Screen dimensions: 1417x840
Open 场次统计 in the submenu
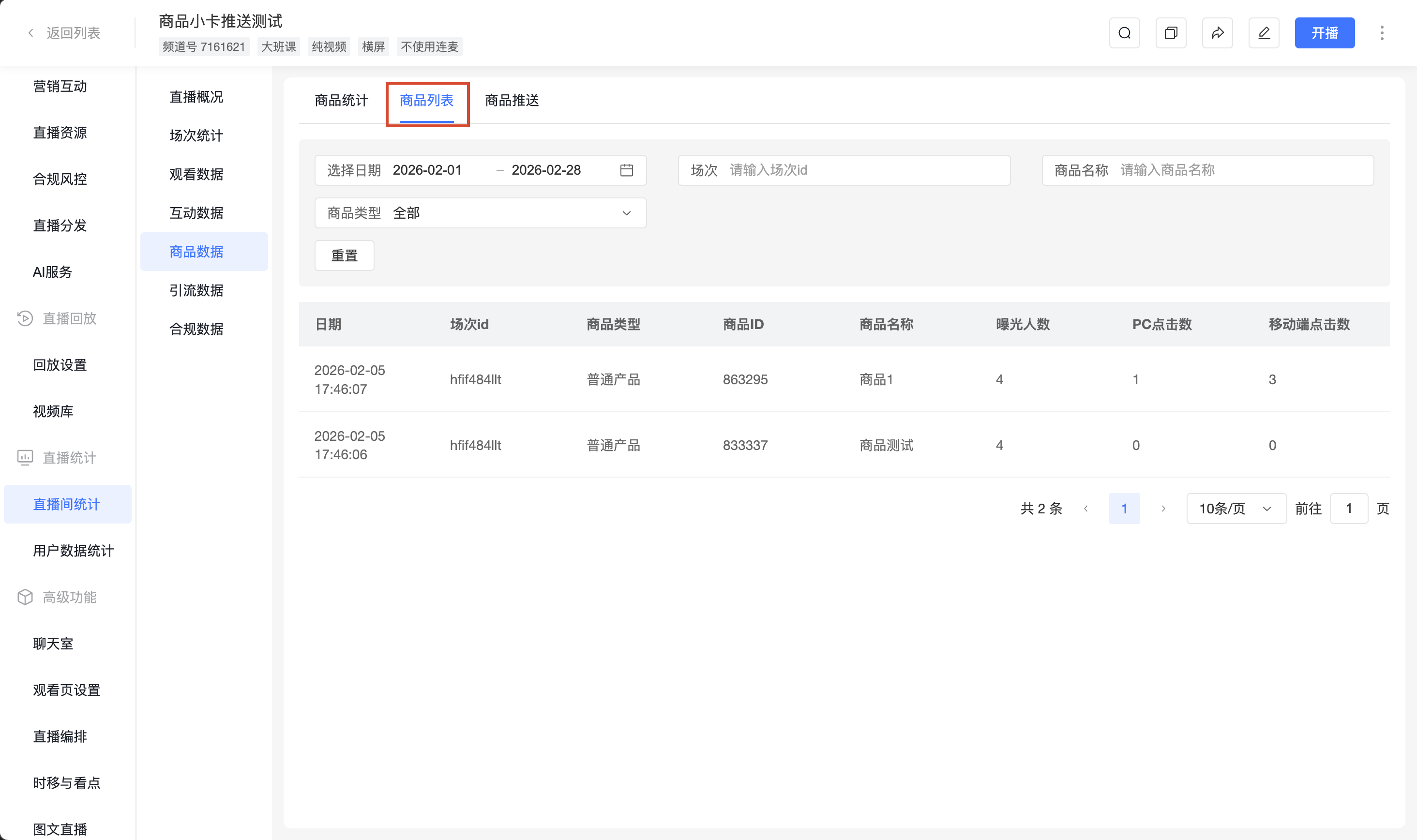tap(204, 135)
